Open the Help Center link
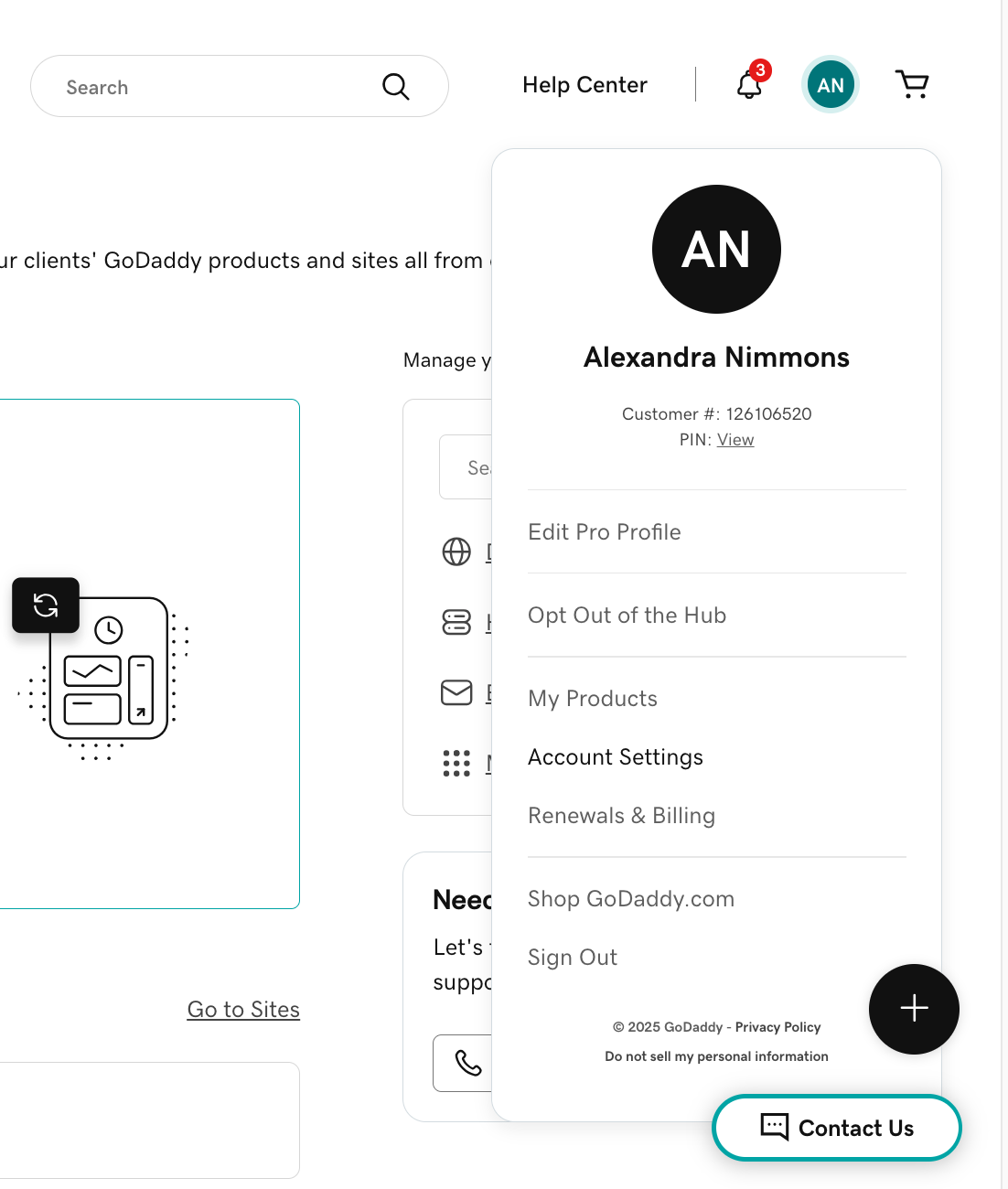The image size is (1008, 1189). [584, 85]
